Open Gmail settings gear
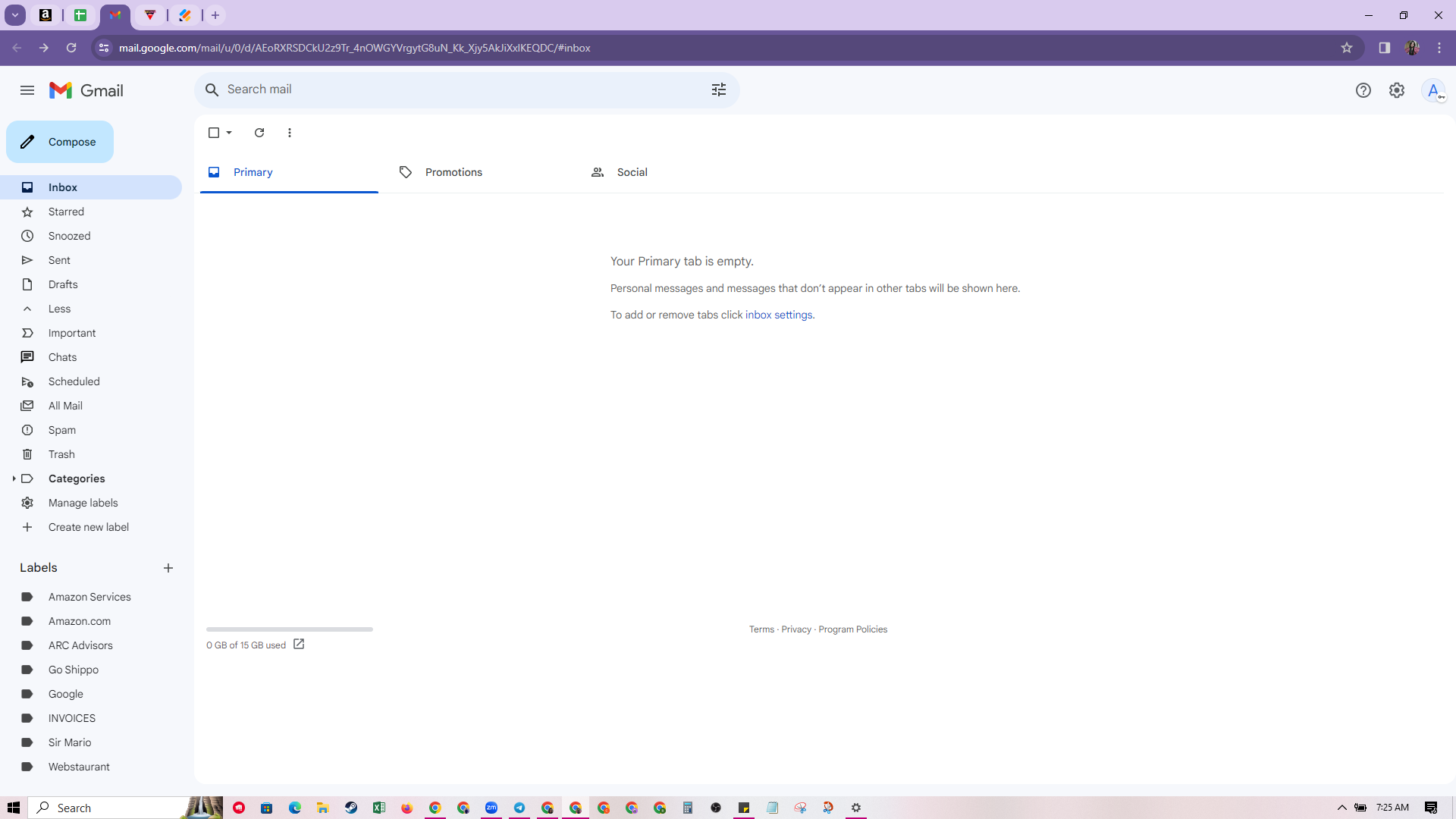1456x819 pixels. point(1397,90)
